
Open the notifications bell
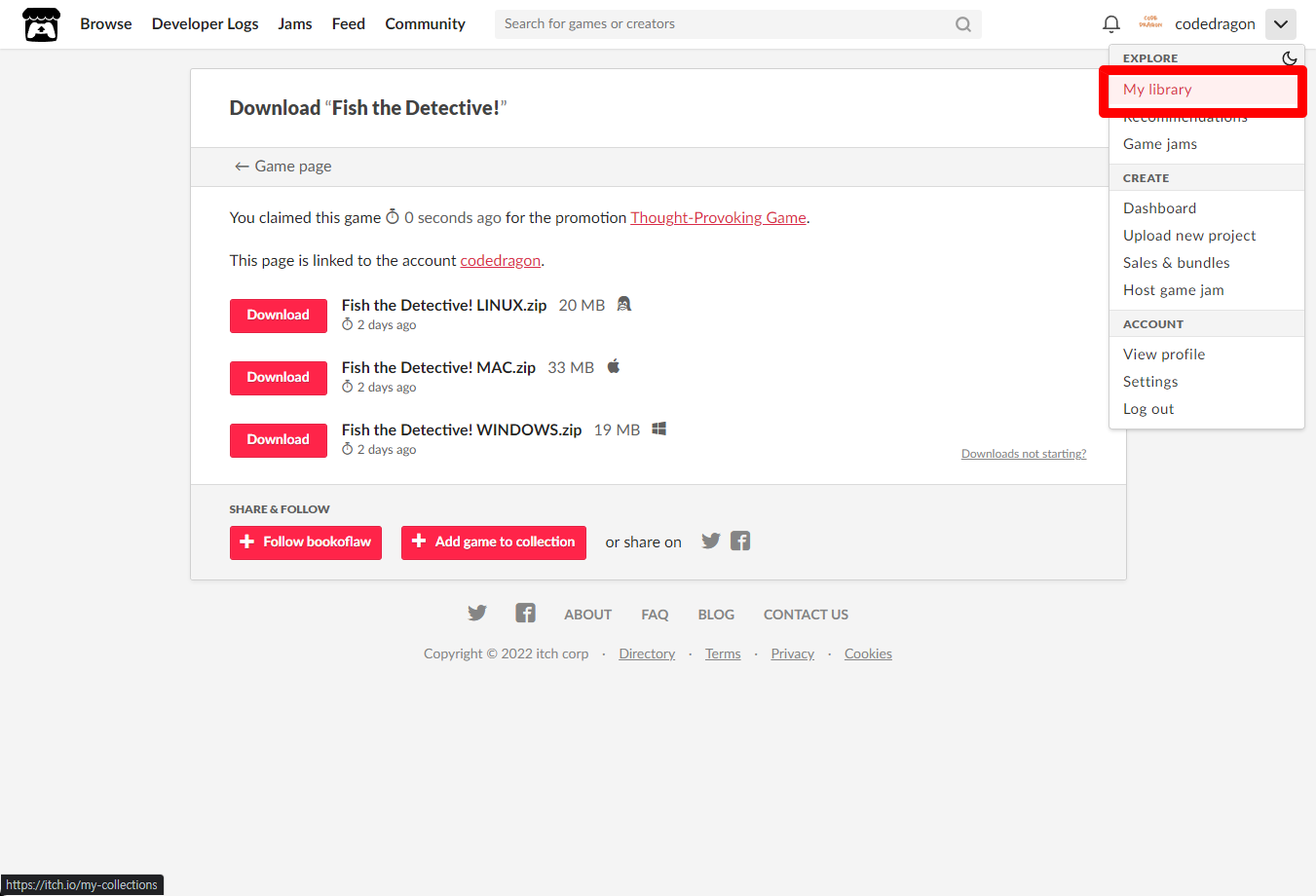coord(1110,24)
